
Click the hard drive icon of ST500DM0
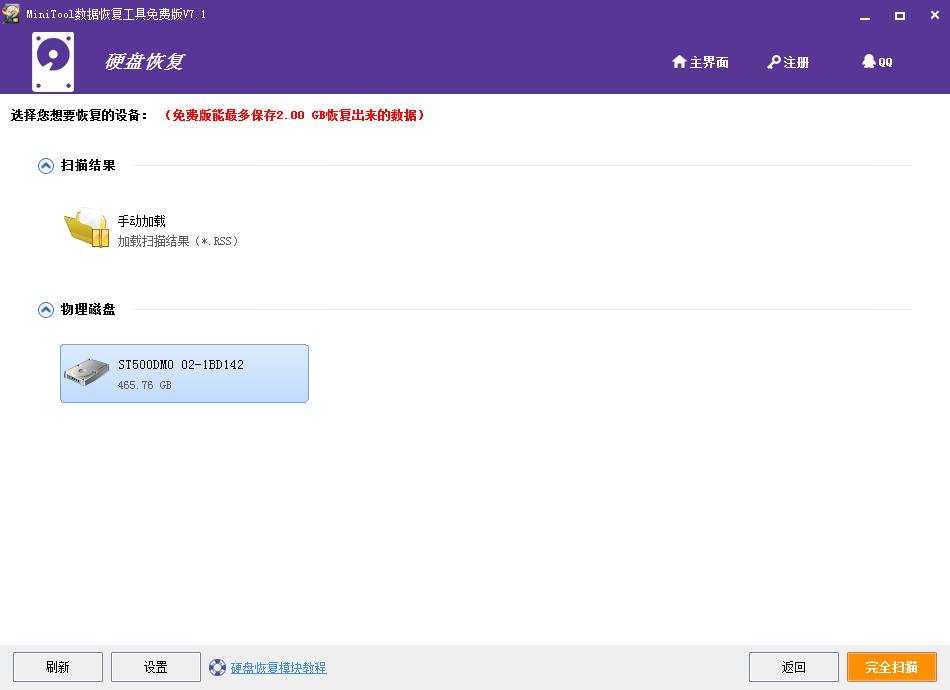(87, 372)
